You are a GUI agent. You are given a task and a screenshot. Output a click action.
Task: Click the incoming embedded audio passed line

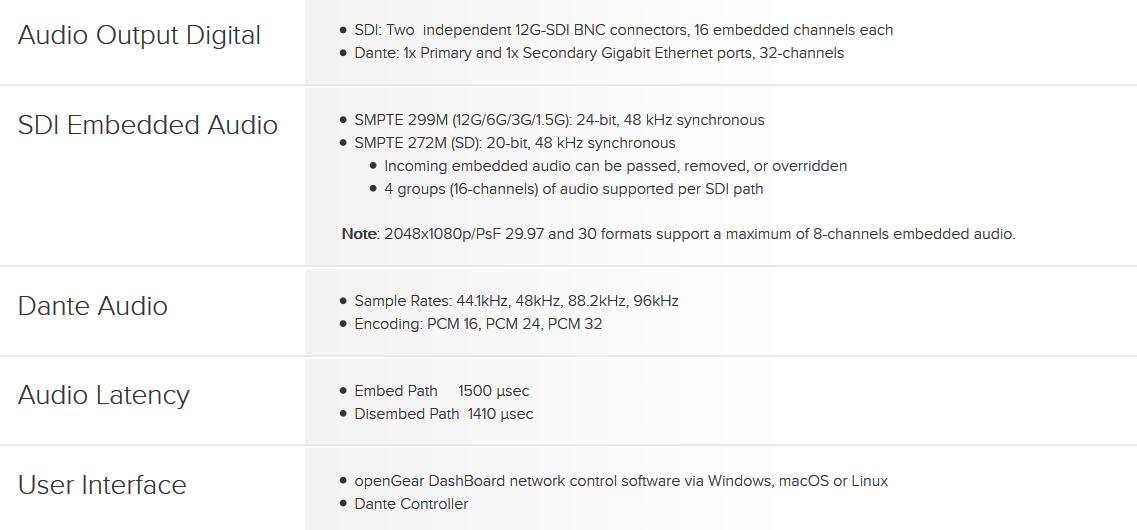pos(615,166)
